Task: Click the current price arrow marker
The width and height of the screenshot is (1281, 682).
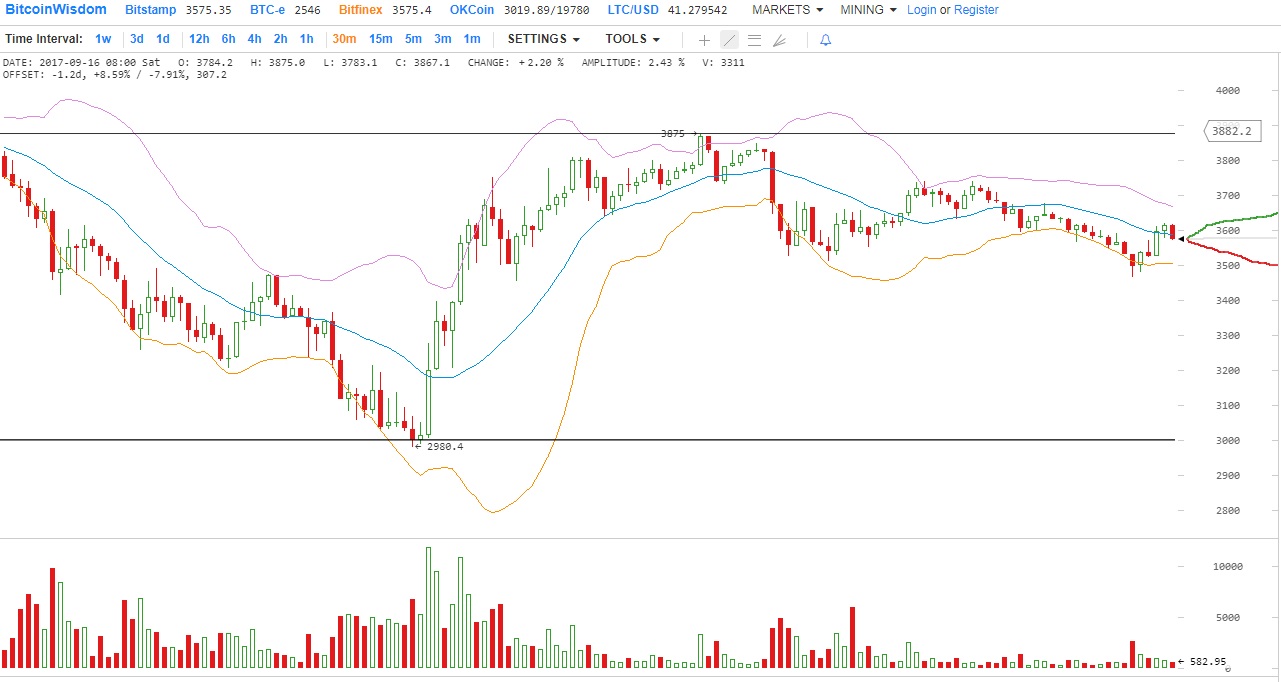Action: (1182, 238)
